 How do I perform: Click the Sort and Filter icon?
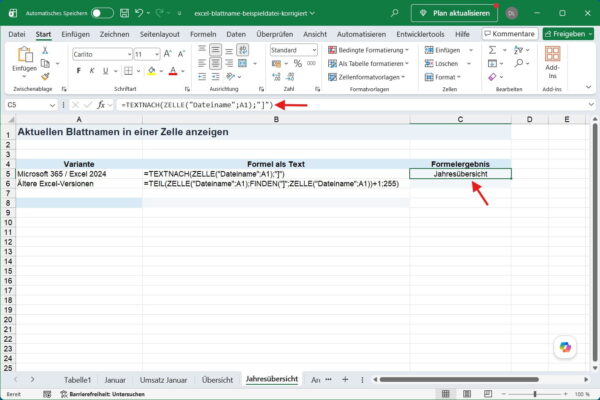pos(518,50)
